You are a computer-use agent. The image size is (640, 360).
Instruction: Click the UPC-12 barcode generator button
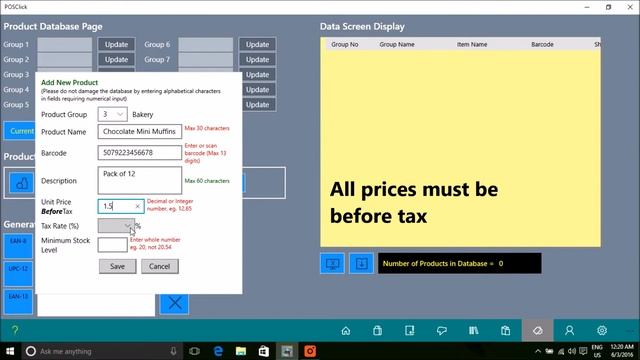[x=18, y=274]
